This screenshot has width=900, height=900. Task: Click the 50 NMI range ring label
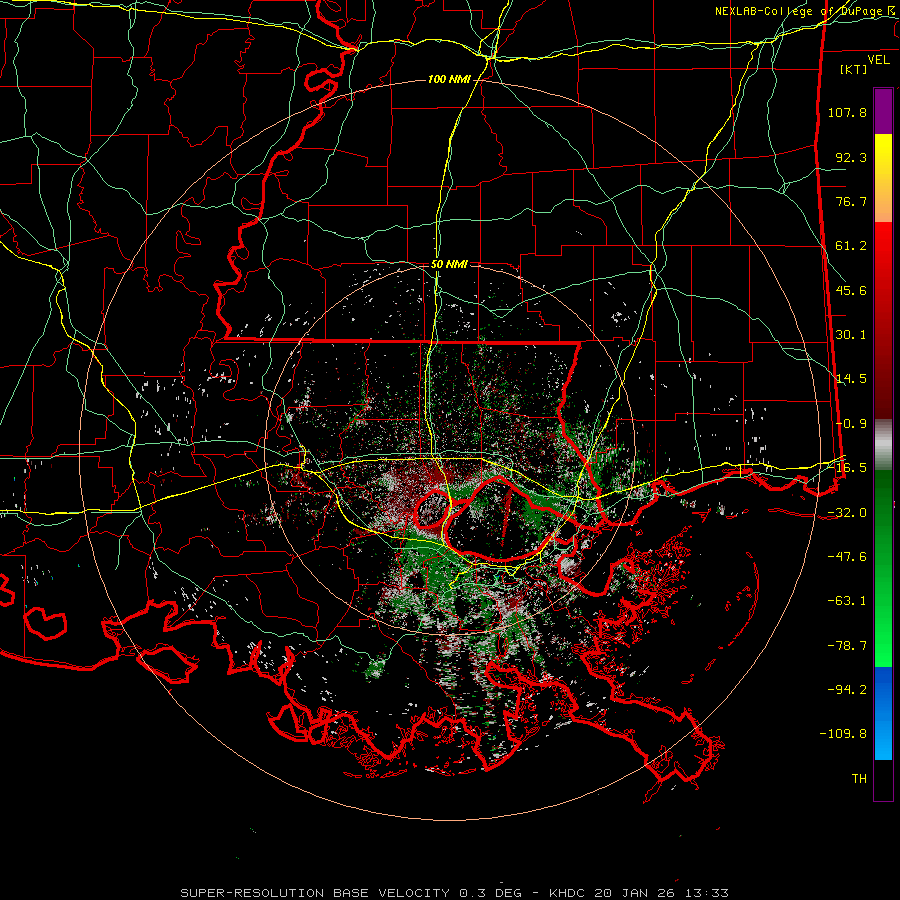[449, 265]
